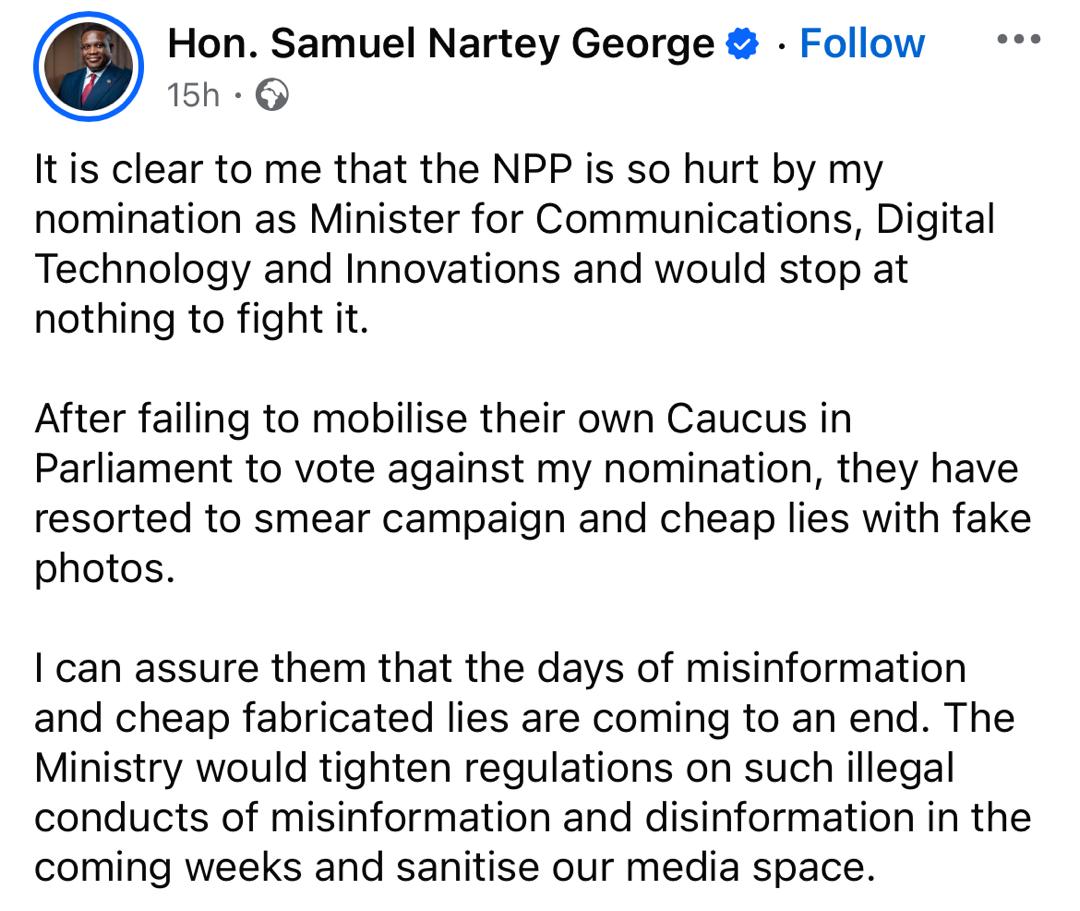The height and width of the screenshot is (911, 1080).
Task: Click the word 'photos.' ending second paragraph
Action: coord(105,570)
